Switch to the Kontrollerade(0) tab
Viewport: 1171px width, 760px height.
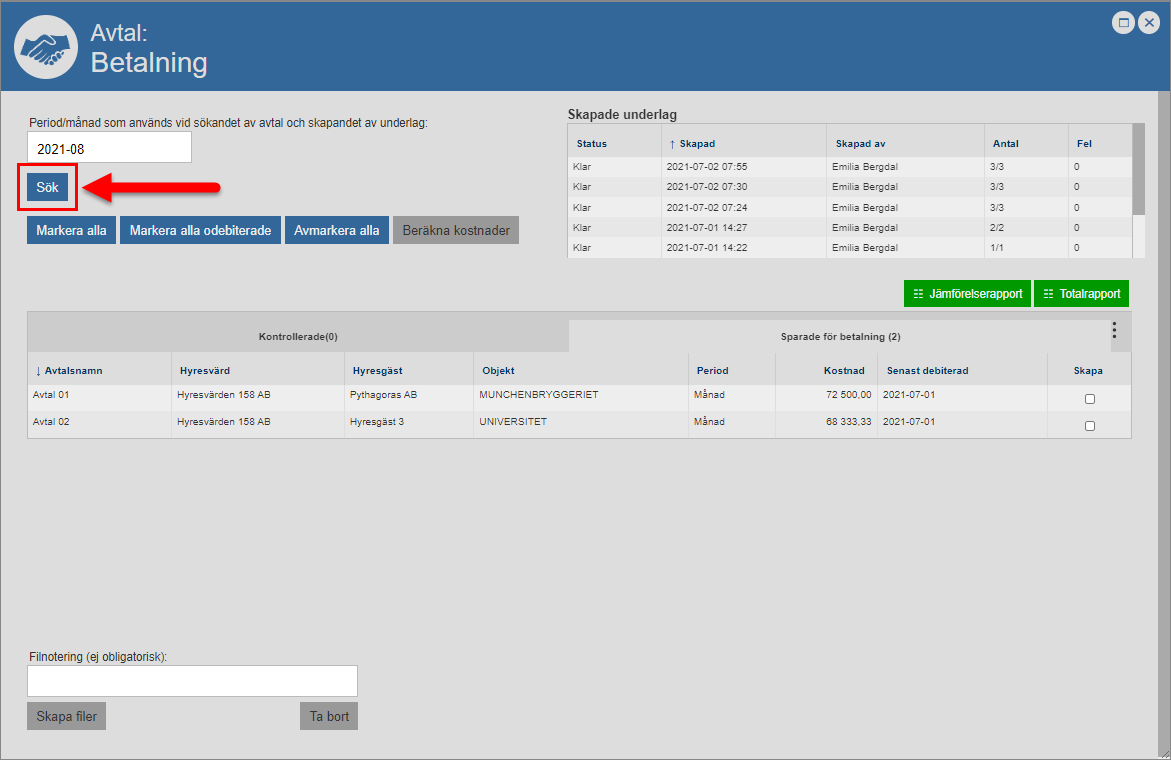pyautogui.click(x=298, y=337)
